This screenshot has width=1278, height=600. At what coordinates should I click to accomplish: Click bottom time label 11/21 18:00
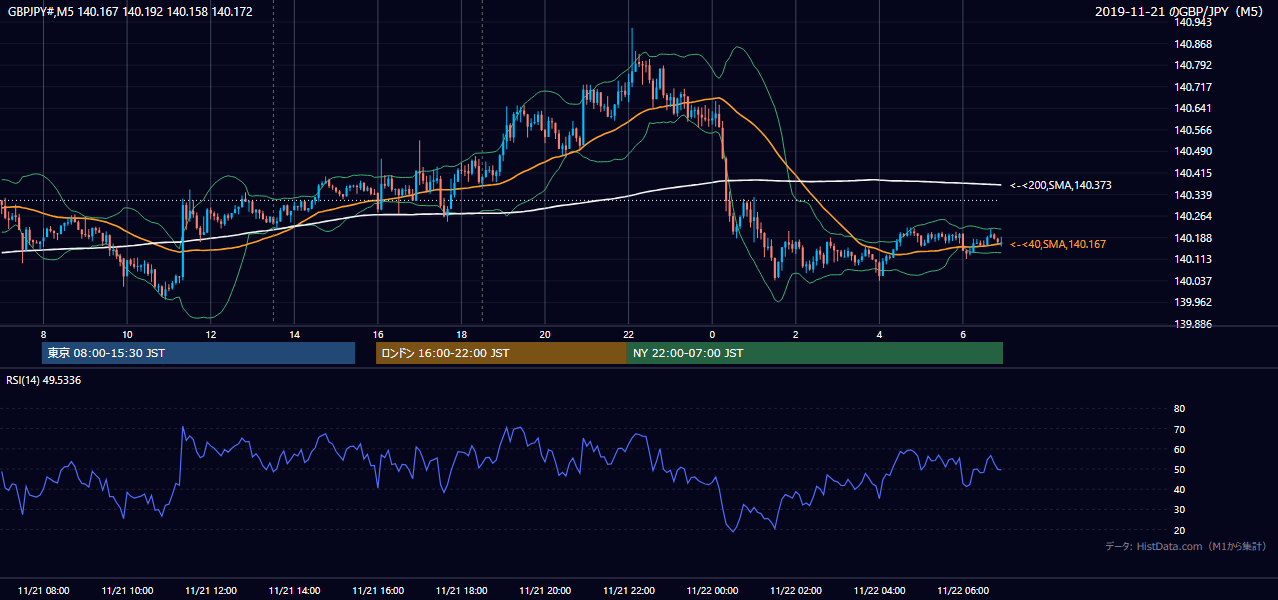pyautogui.click(x=461, y=590)
